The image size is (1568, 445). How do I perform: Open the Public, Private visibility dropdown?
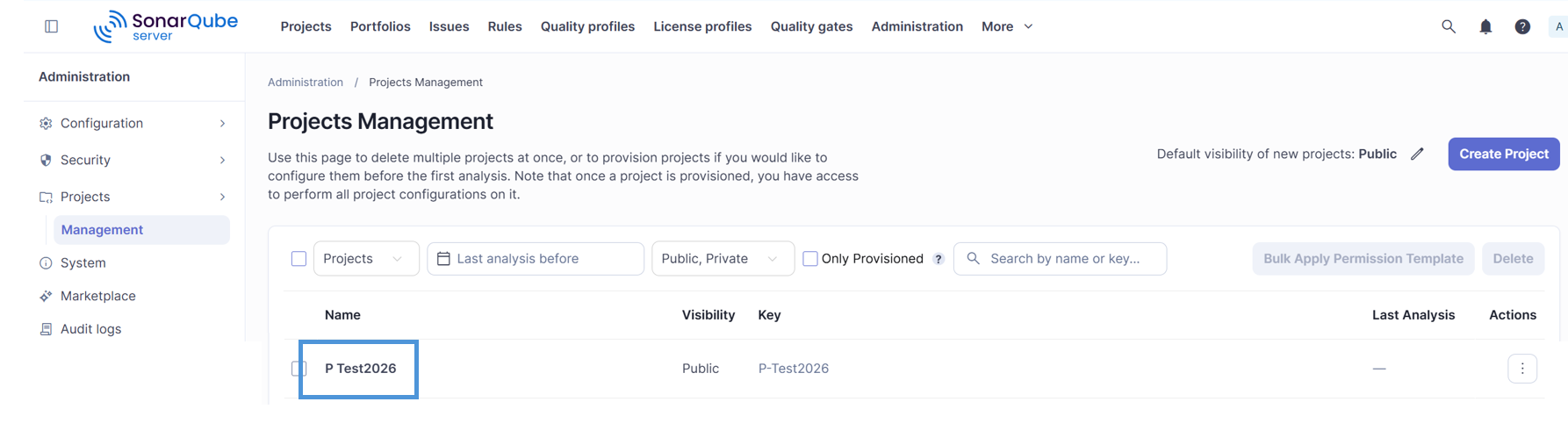pos(723,259)
